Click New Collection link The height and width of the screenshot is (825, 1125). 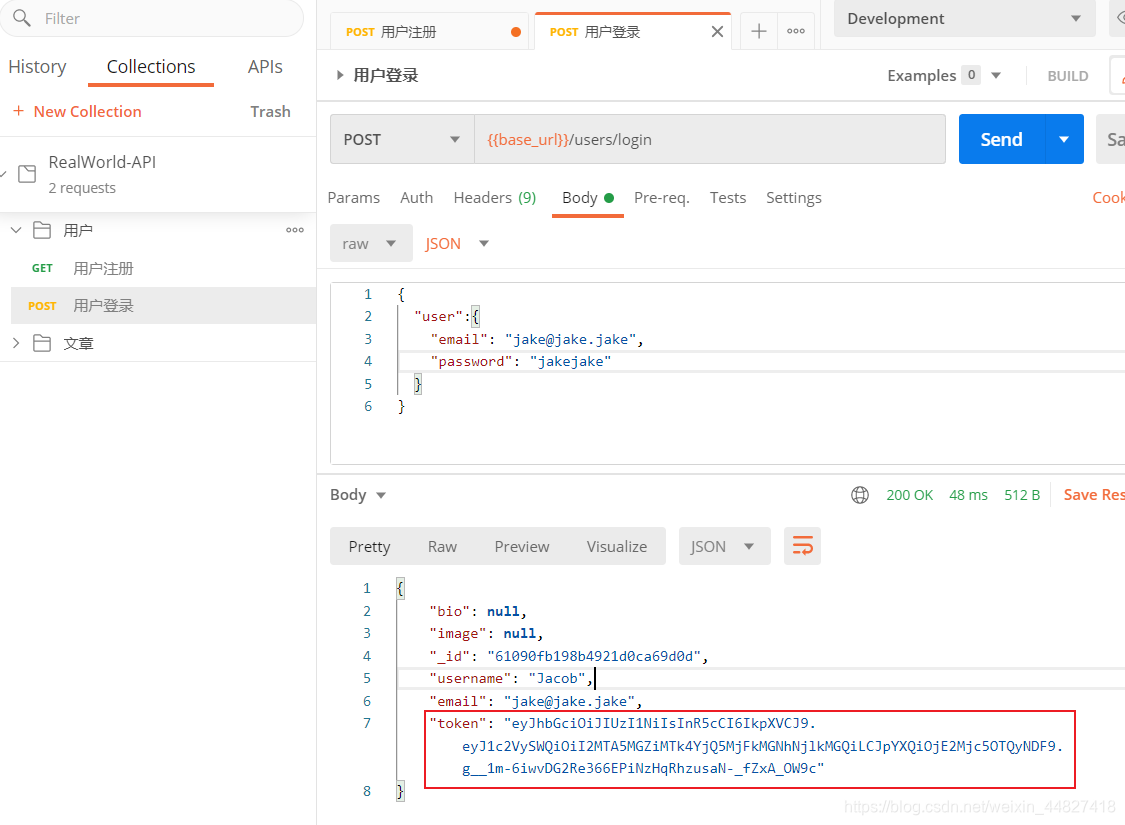(88, 111)
